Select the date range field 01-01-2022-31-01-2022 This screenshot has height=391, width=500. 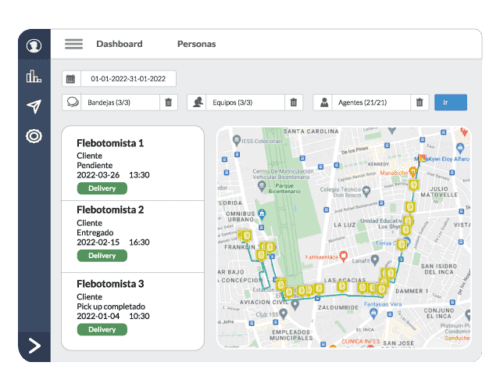click(x=128, y=79)
